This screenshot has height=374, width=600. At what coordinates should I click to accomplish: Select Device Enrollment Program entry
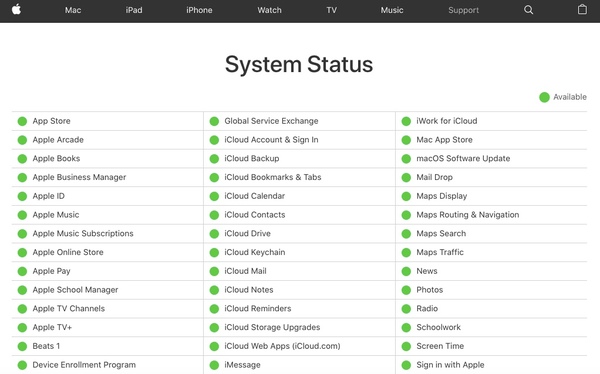[84, 365]
